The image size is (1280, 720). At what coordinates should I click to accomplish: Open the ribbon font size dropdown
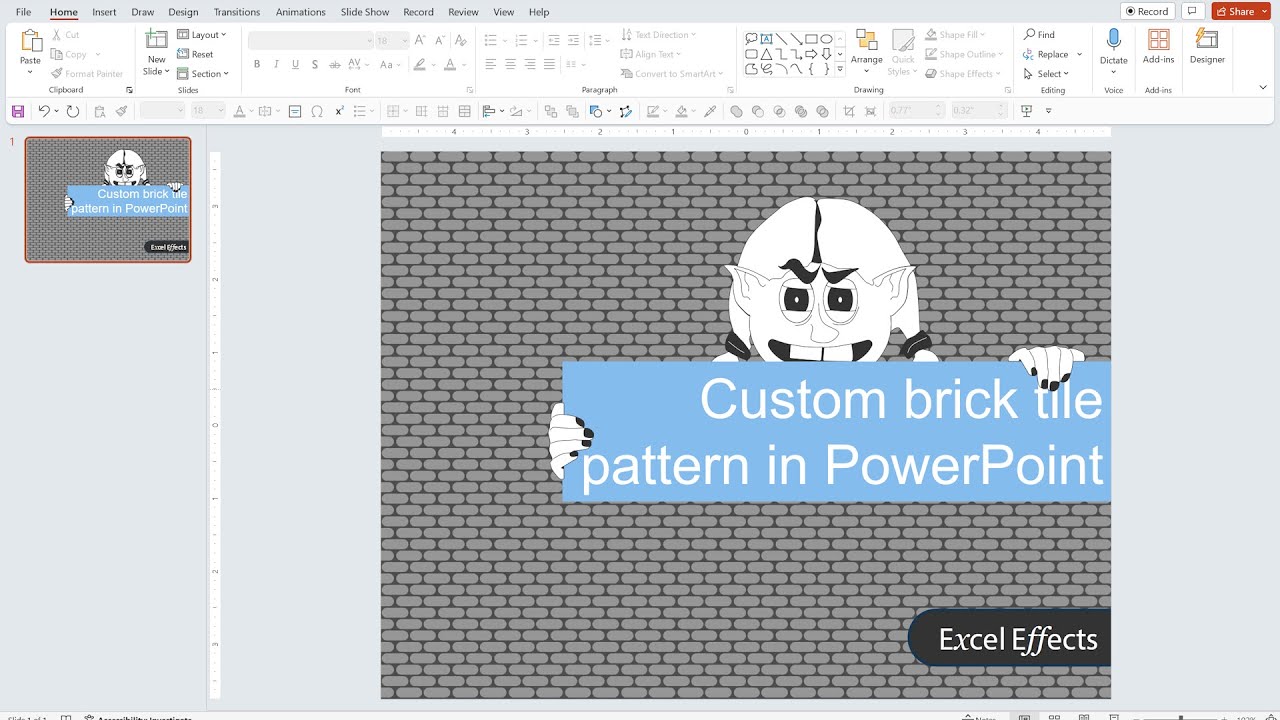click(404, 41)
